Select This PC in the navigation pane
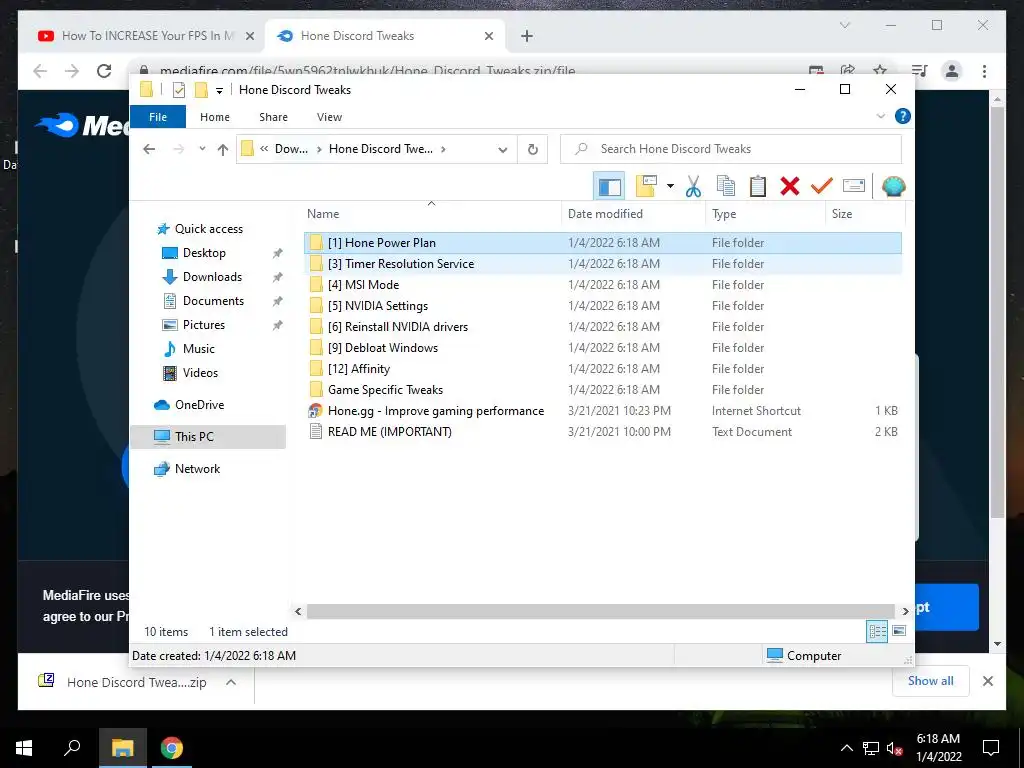The height and width of the screenshot is (768, 1024). pyautogui.click(x=208, y=437)
